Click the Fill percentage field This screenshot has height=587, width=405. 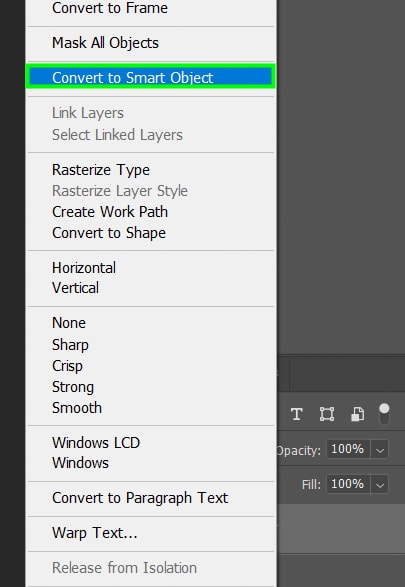(348, 484)
